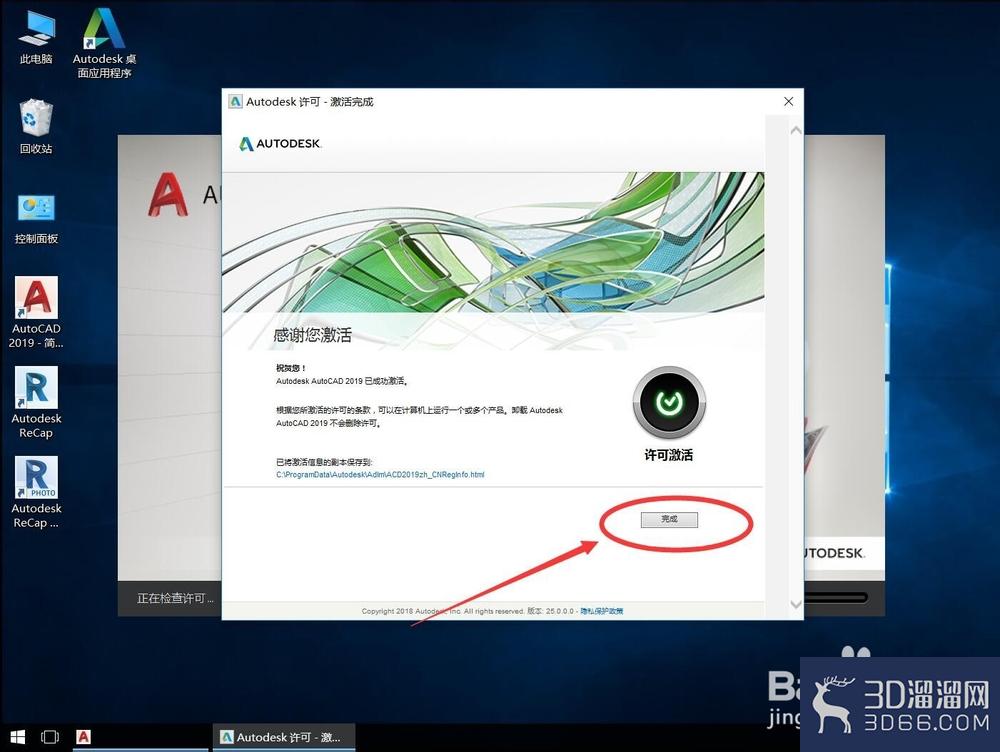The width and height of the screenshot is (1000, 752).
Task: Open the 此电脑 desktop icon
Action: coord(36,37)
